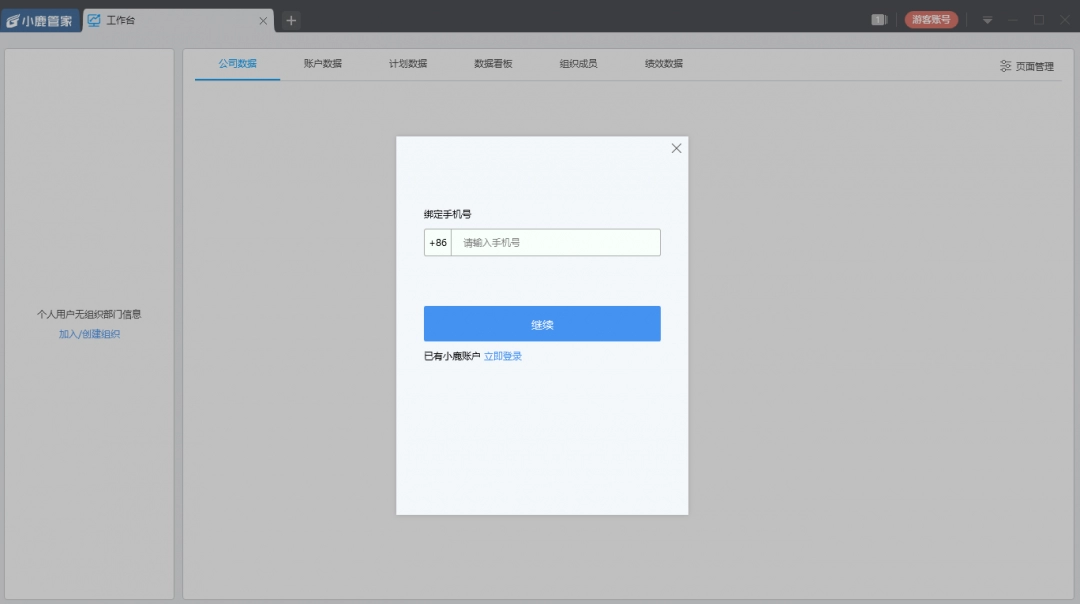Expand the title bar dropdown triangle menu
This screenshot has height=604, width=1080.
tap(987, 20)
